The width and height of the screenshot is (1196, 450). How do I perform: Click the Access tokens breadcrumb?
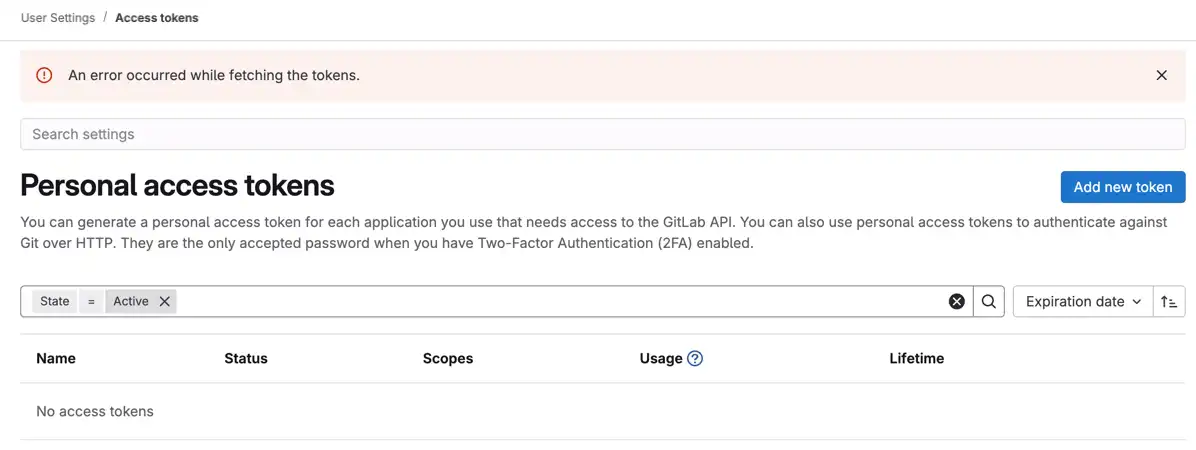[157, 18]
